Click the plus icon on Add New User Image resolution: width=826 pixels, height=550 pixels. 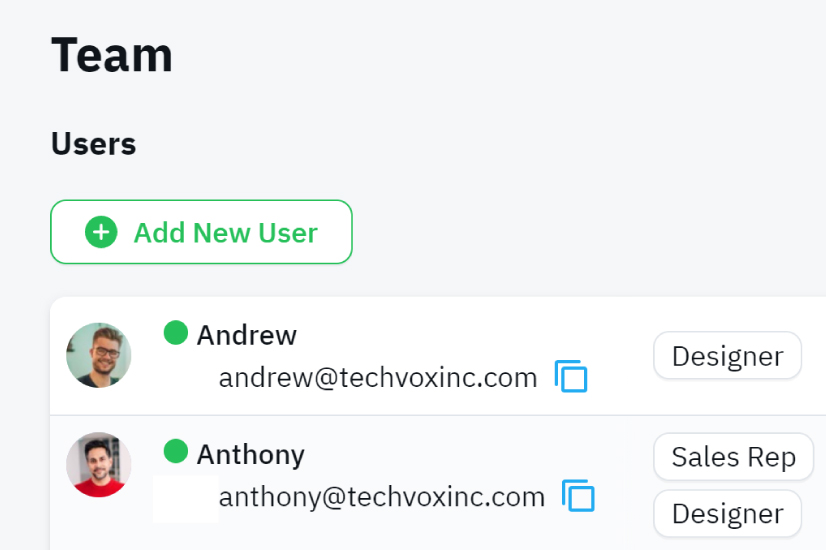tap(101, 233)
